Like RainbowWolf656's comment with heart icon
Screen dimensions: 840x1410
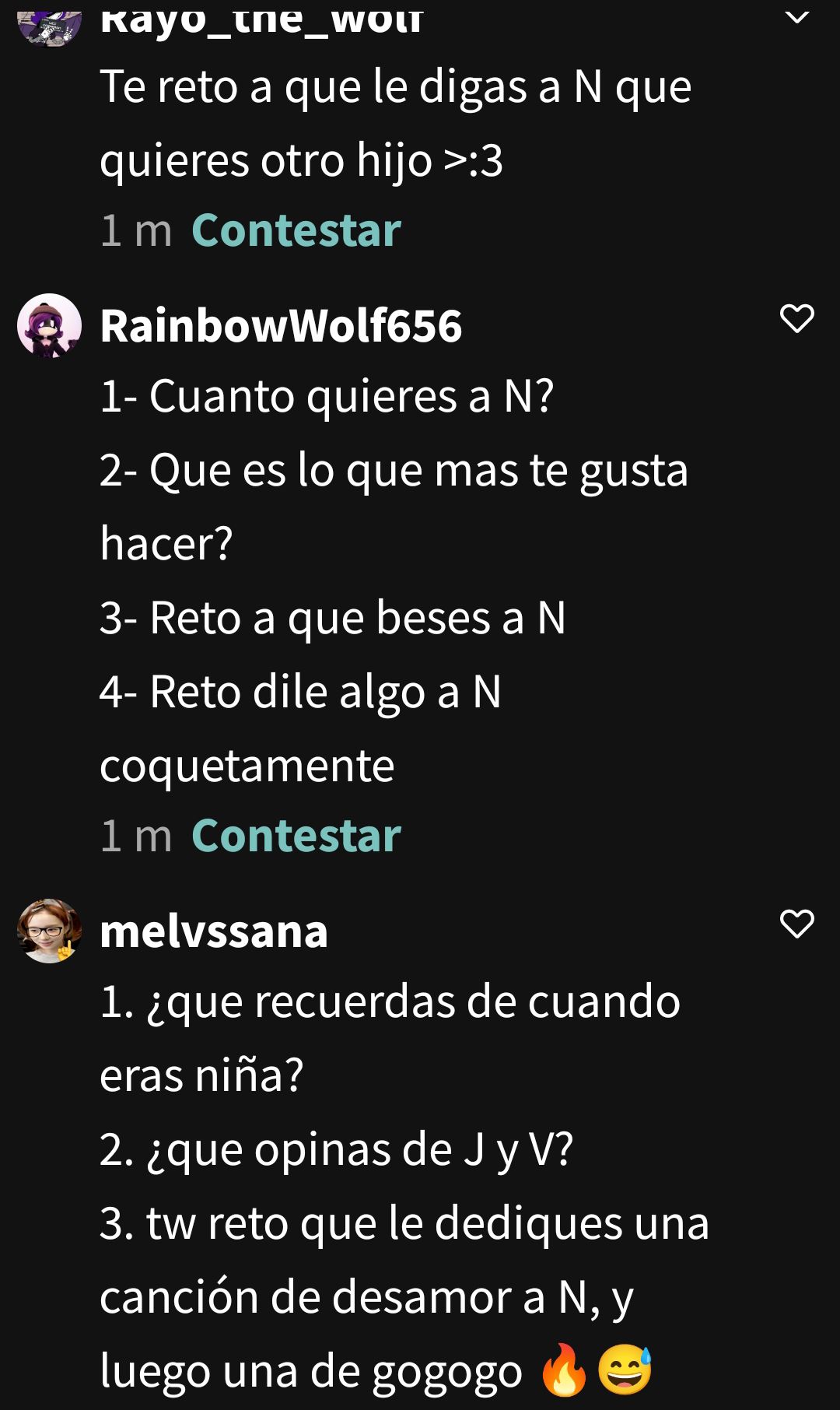(796, 318)
